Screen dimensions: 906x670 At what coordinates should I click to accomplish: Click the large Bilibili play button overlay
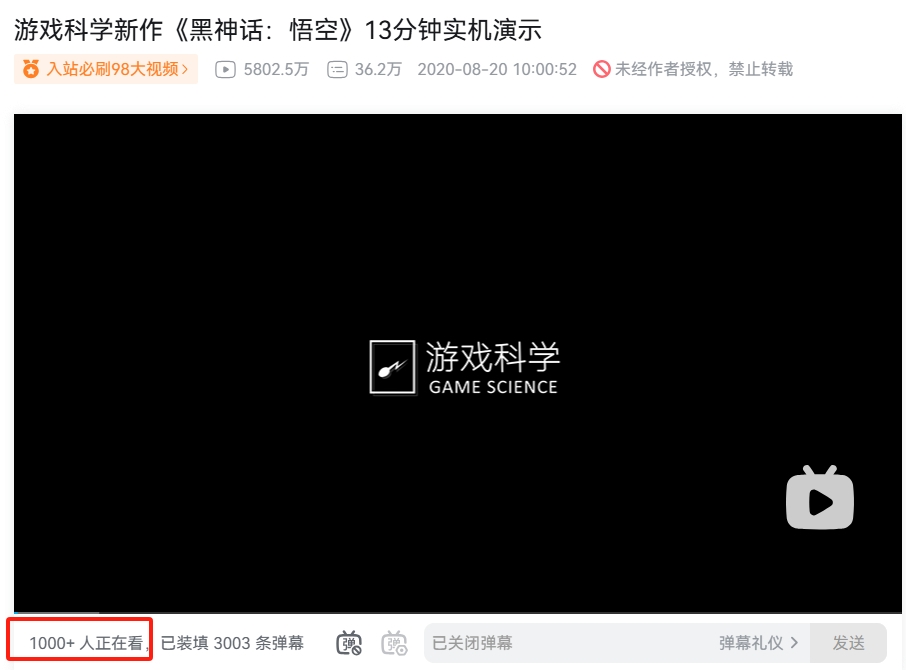tap(820, 497)
